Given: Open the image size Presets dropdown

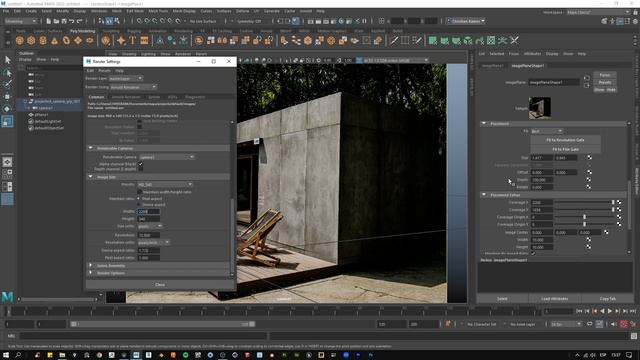Looking at the screenshot, I should [164, 184].
